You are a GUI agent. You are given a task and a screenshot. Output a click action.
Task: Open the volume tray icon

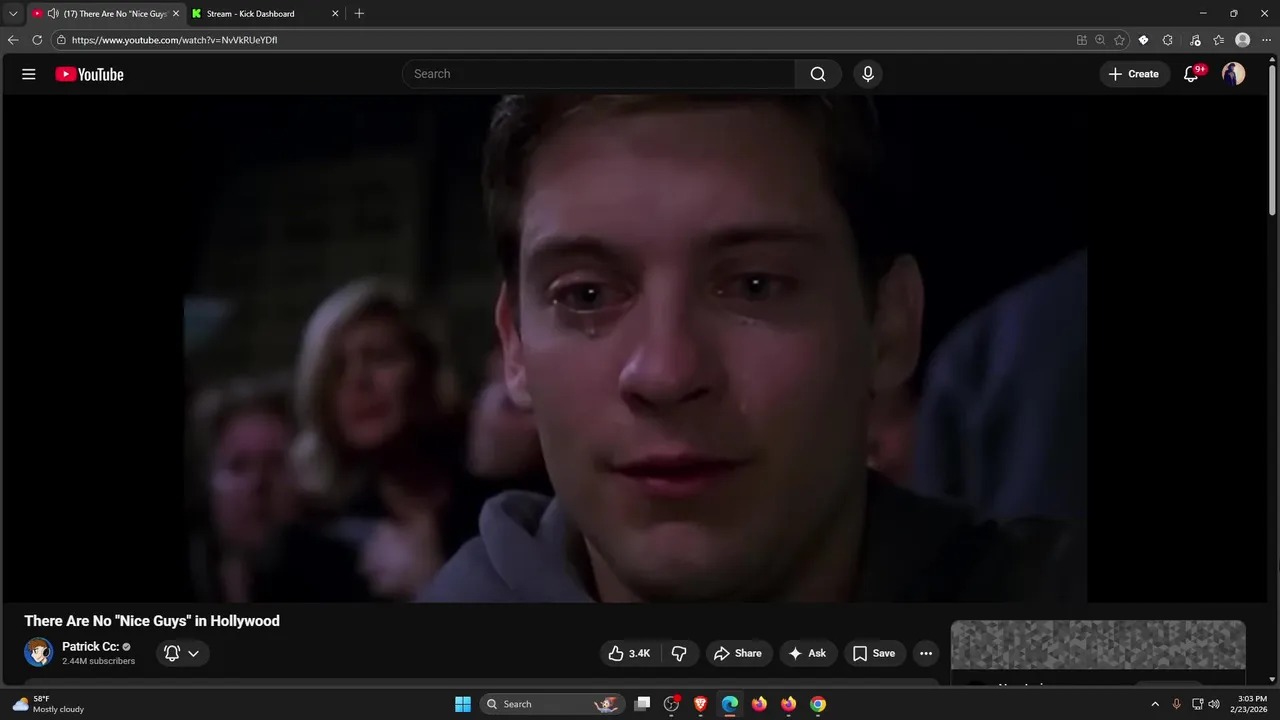(1214, 704)
